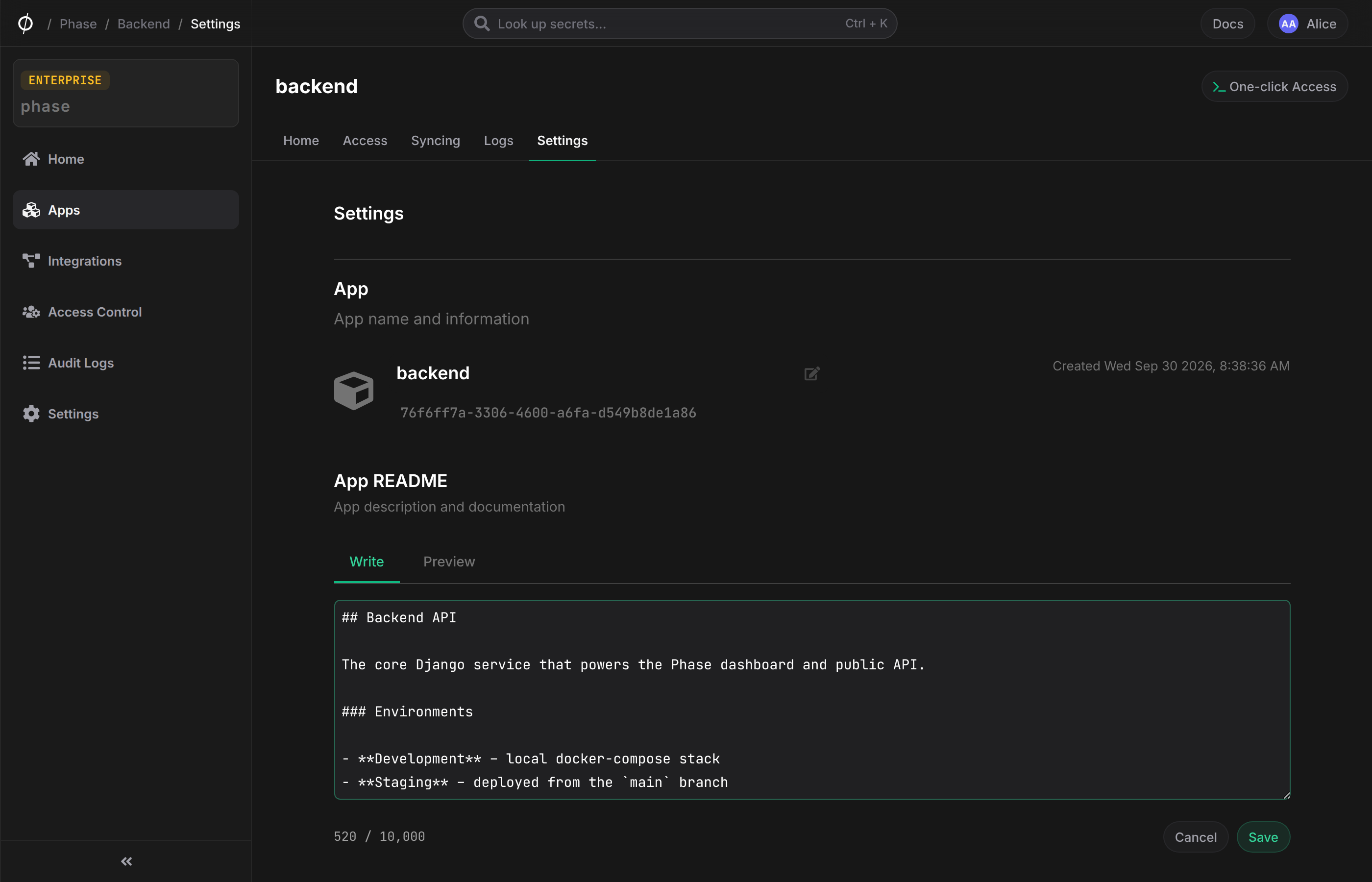Click the 'App README' heading
Image resolution: width=1372 pixels, height=882 pixels.
coord(390,481)
